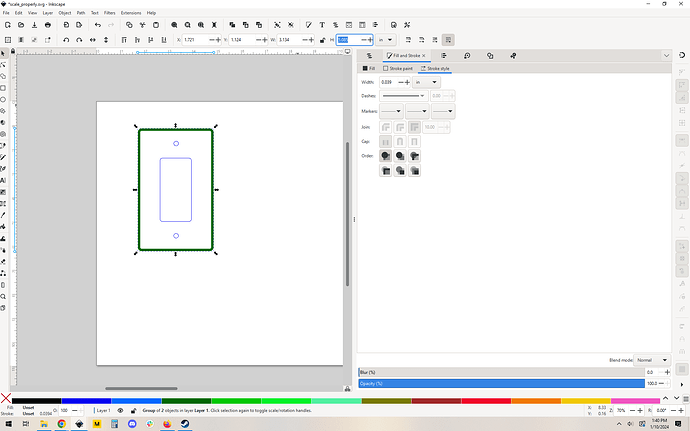Toggle Layer 1 visibility eye
The height and width of the screenshot is (431, 690).
coord(120,410)
